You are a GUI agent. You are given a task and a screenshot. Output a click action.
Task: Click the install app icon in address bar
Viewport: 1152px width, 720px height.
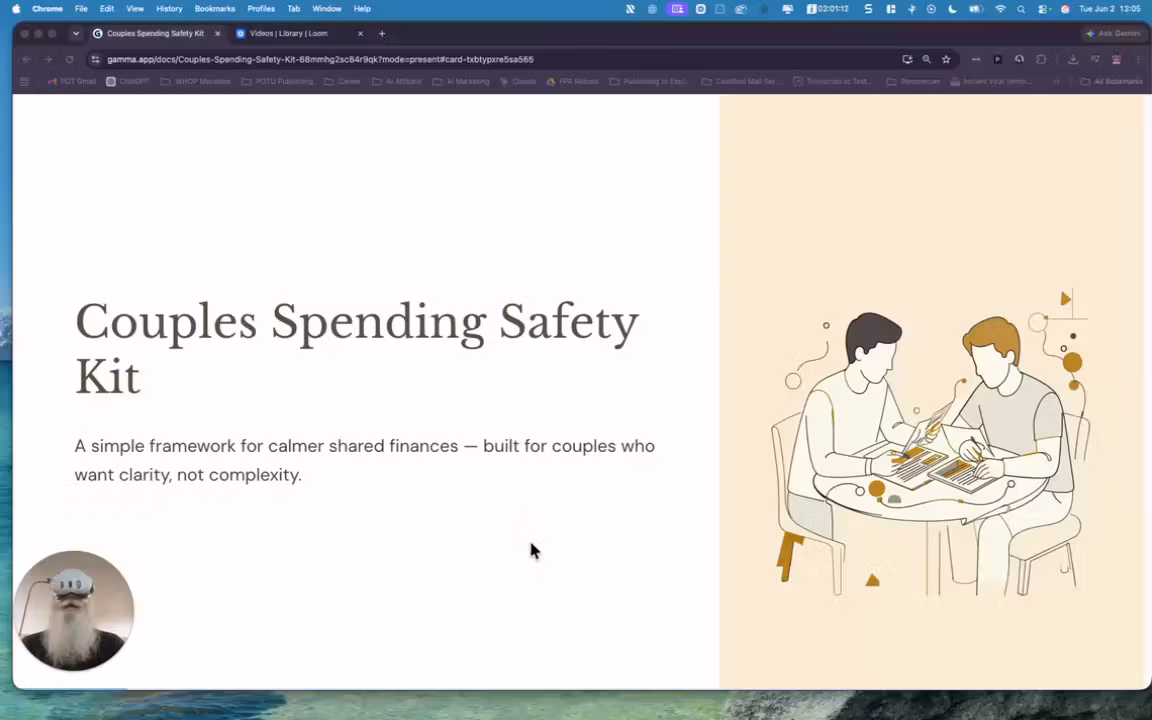pos(907,60)
